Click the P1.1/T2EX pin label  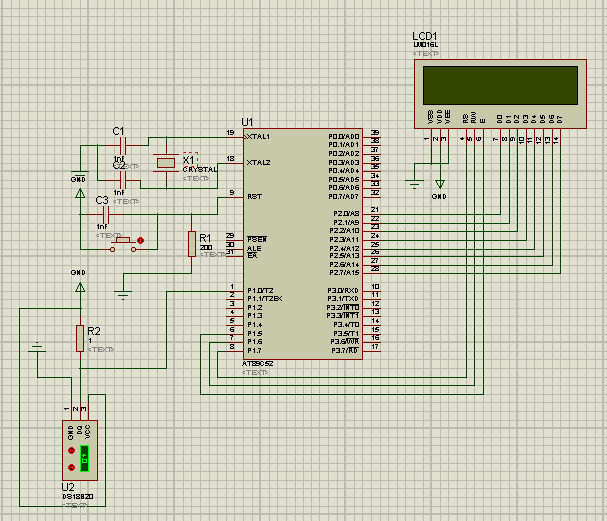265,299
